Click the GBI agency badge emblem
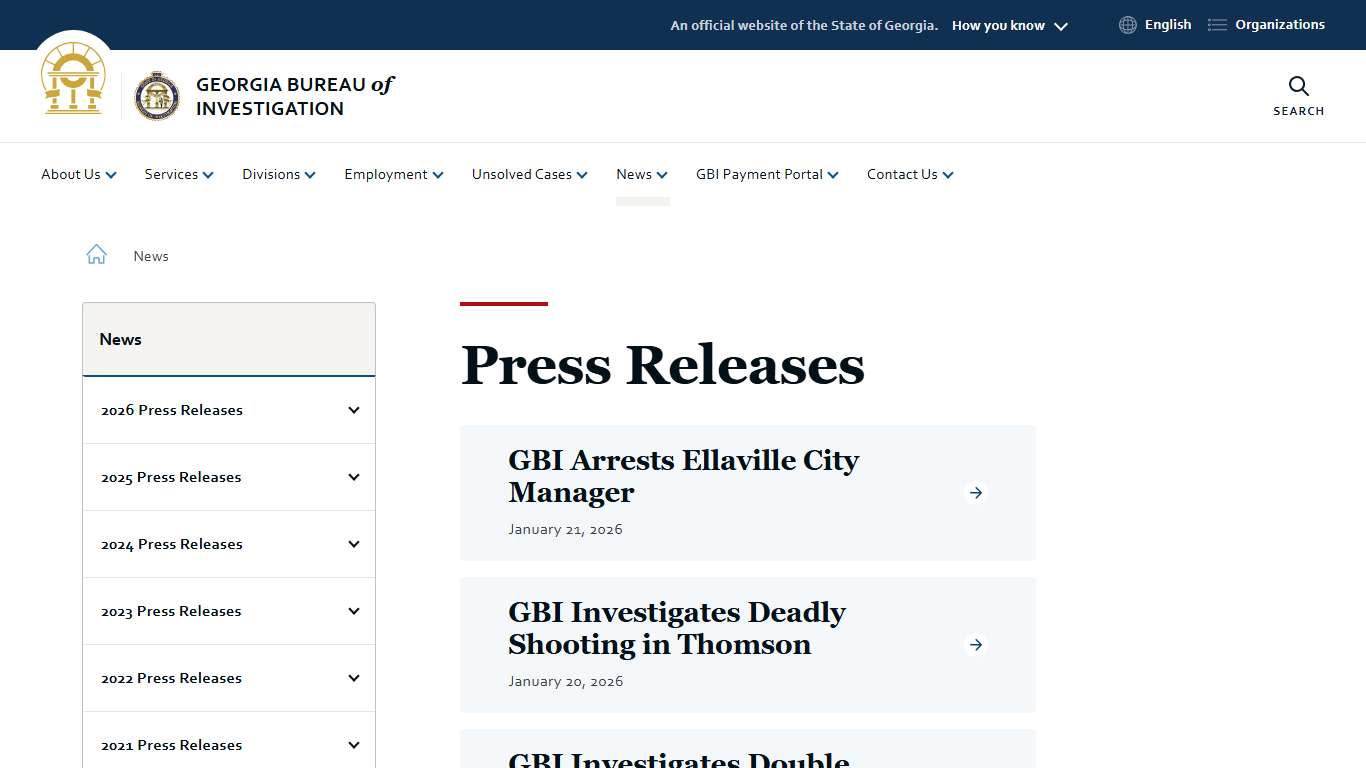 (158, 96)
